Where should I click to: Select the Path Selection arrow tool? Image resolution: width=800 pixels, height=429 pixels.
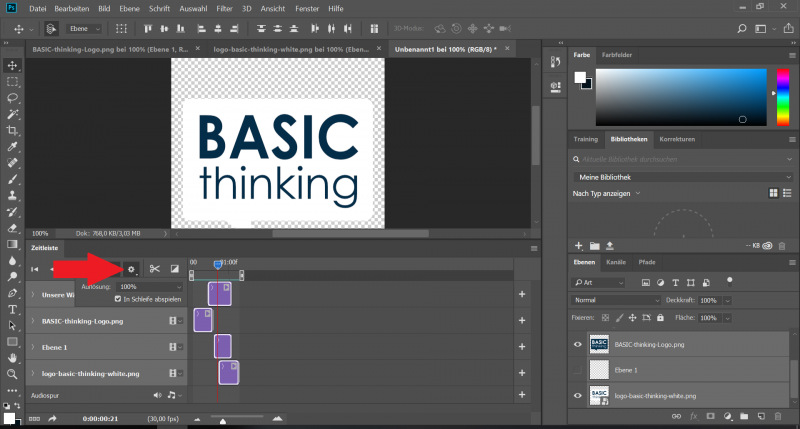12,325
